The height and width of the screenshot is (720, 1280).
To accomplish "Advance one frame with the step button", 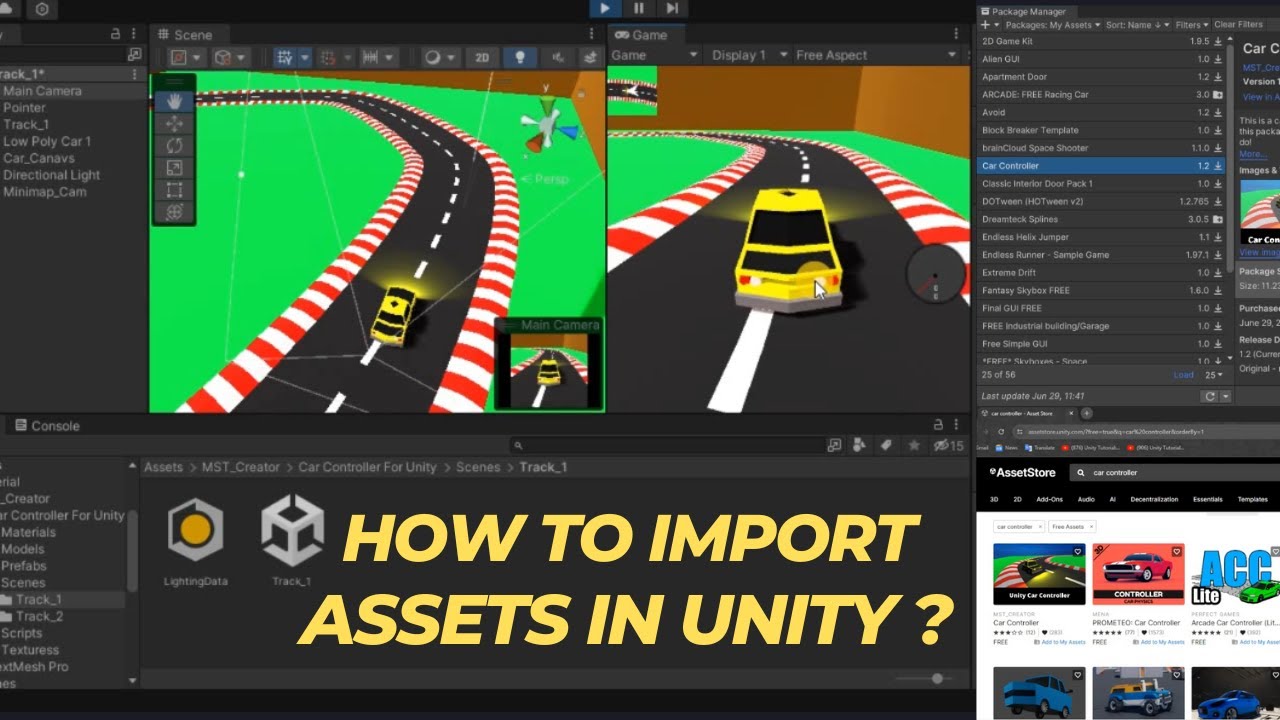I will (672, 8).
